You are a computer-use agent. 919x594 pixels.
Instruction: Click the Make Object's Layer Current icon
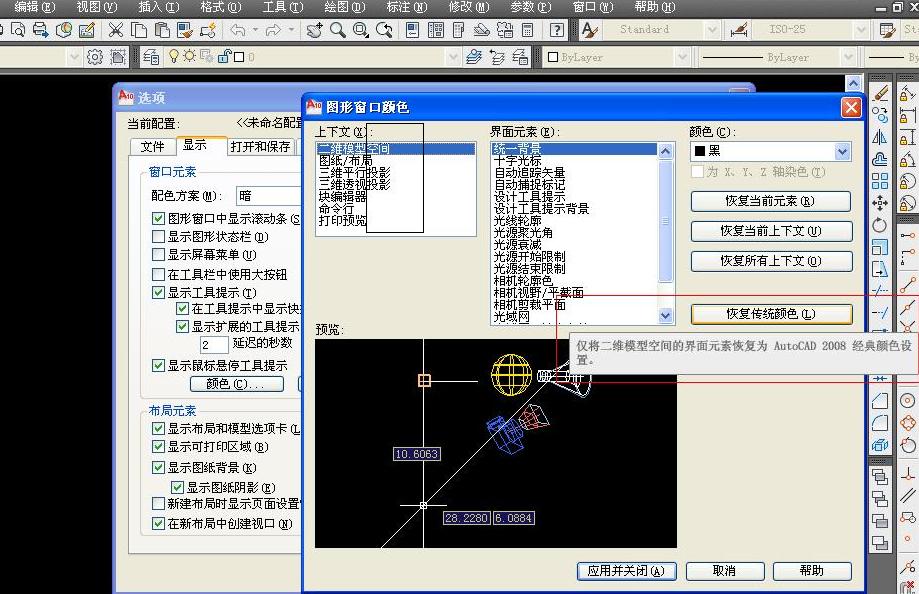click(474, 57)
